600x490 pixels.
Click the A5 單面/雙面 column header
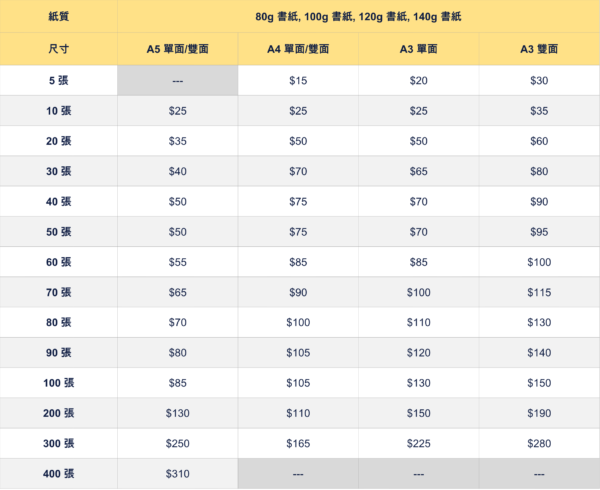(178, 49)
